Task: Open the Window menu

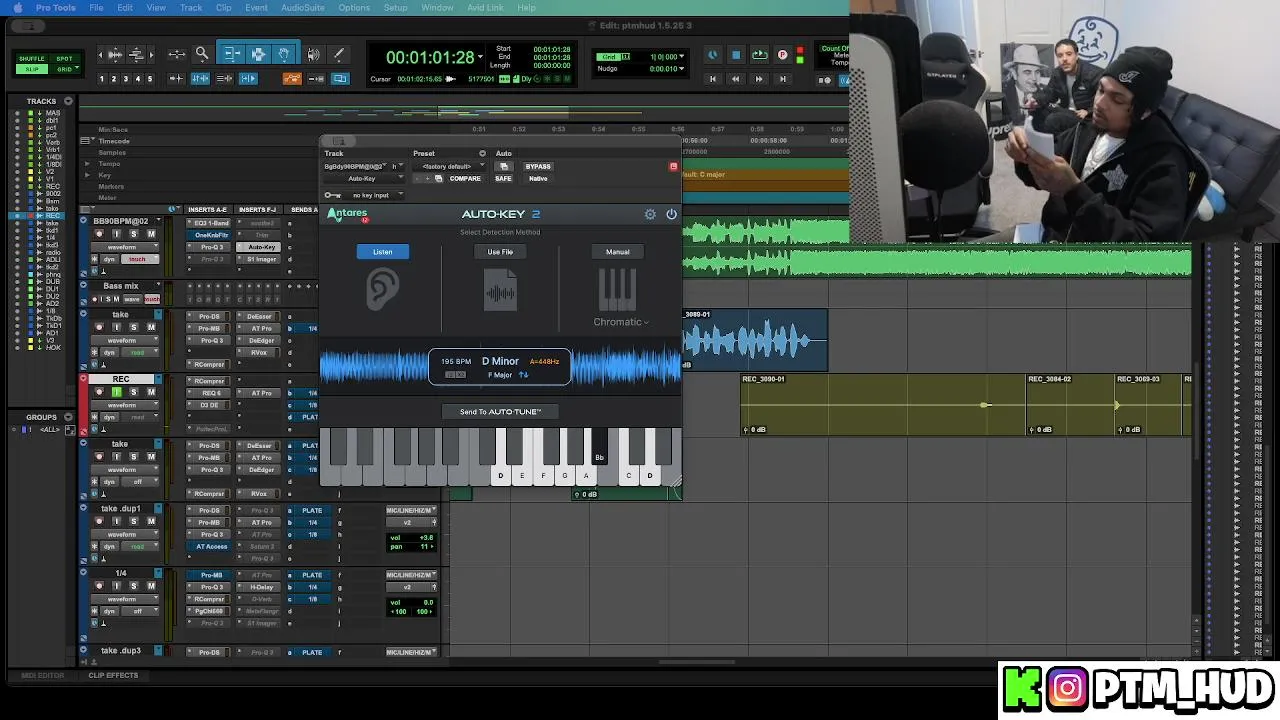Action: coord(437,8)
